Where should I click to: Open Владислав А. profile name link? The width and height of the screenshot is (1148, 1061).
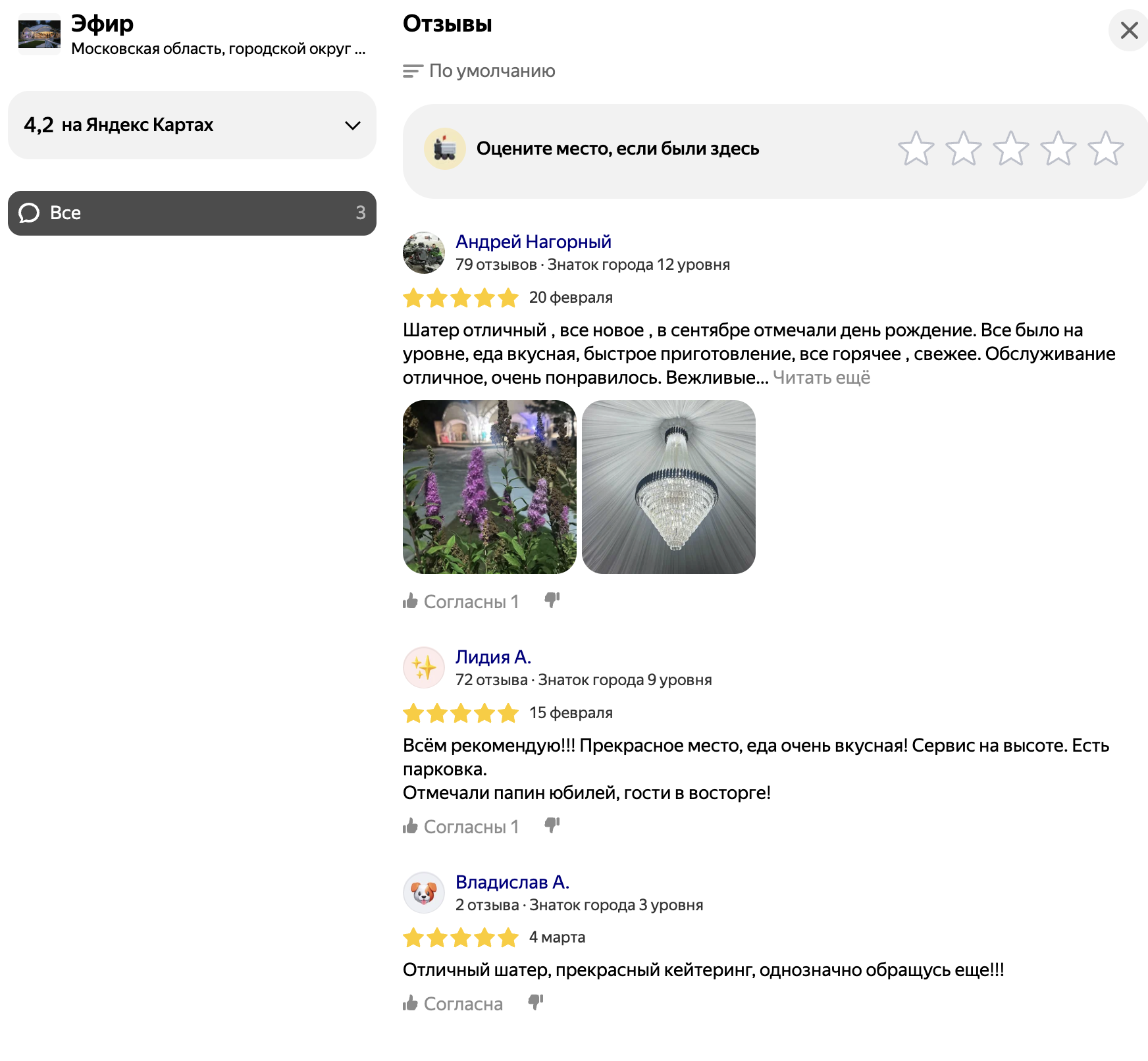coord(512,882)
